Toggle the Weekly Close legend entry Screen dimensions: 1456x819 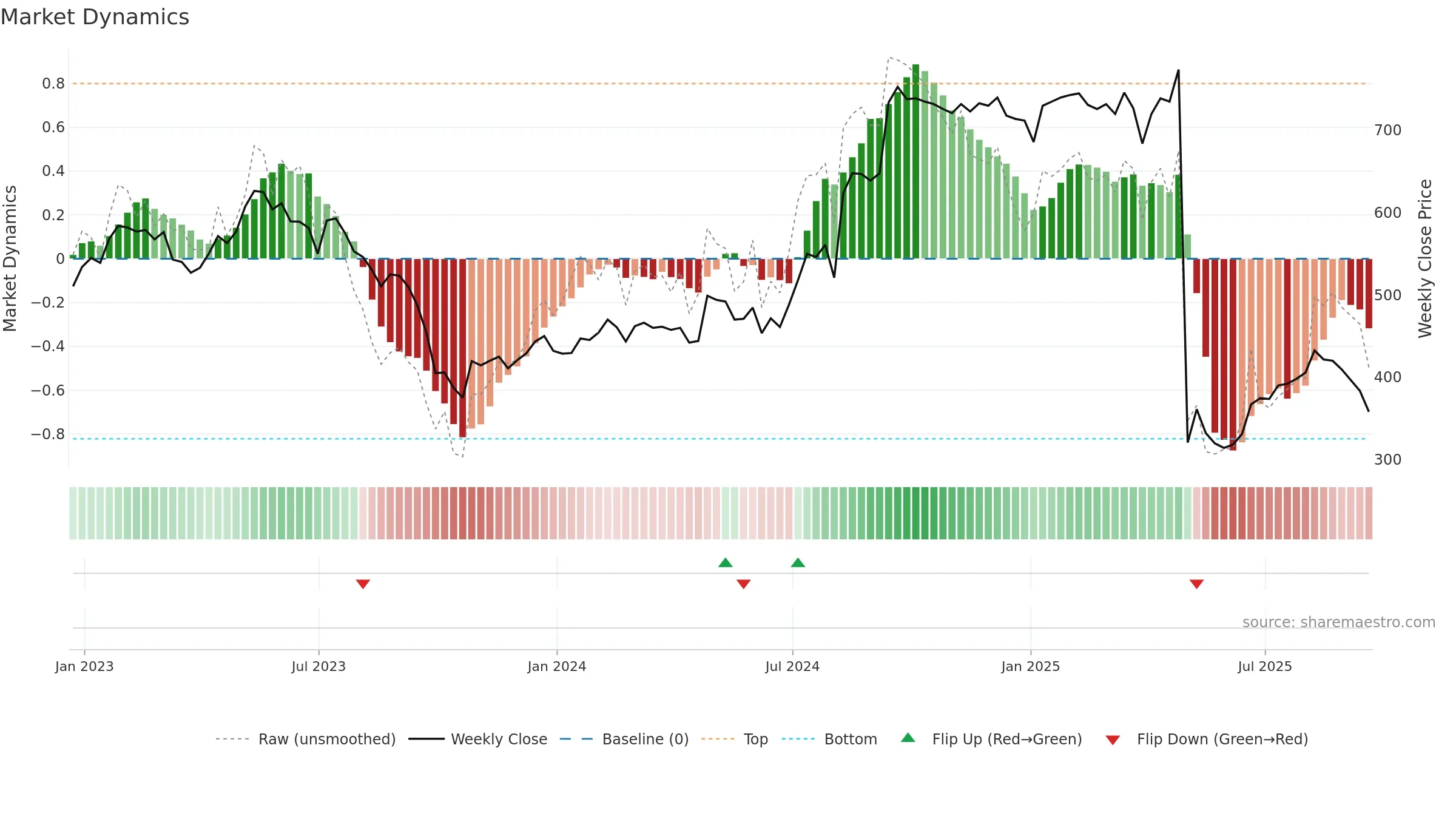[478, 739]
